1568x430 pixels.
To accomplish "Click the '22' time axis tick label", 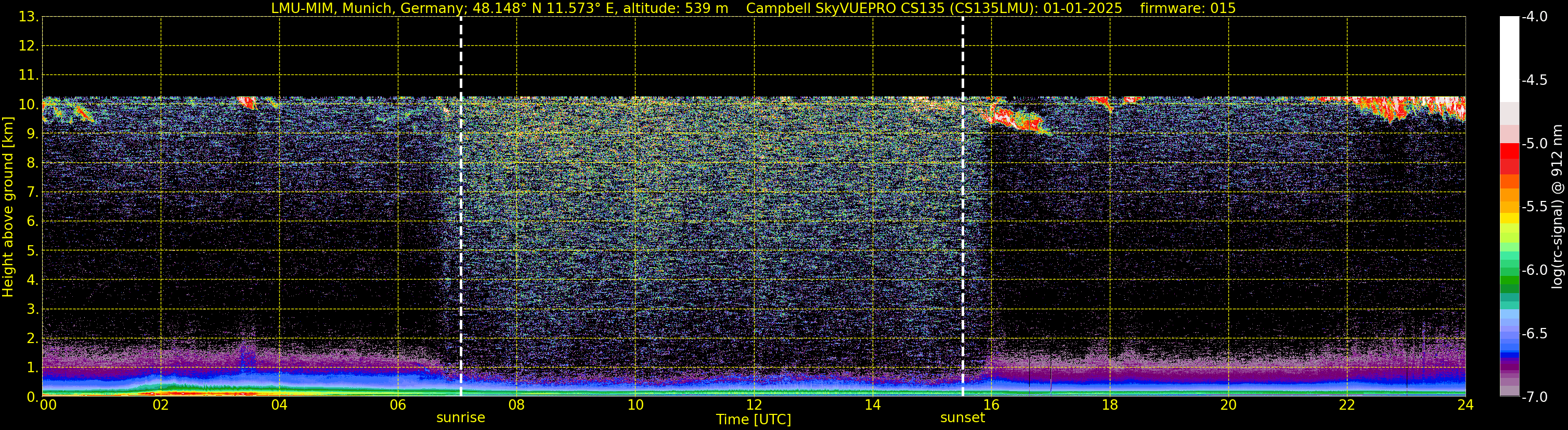I will pos(1347,405).
